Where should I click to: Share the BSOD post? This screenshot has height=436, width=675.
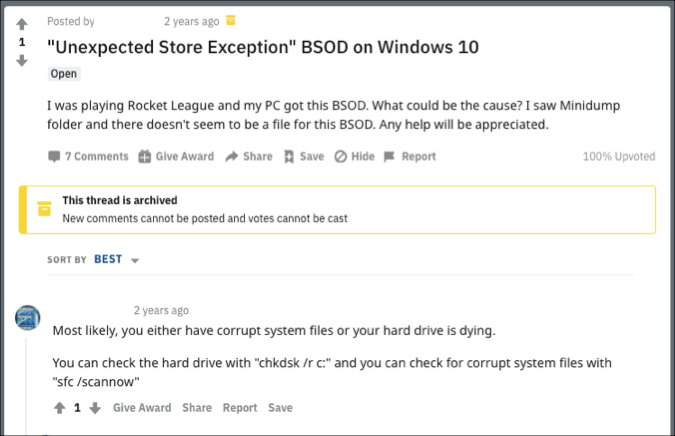[248, 156]
